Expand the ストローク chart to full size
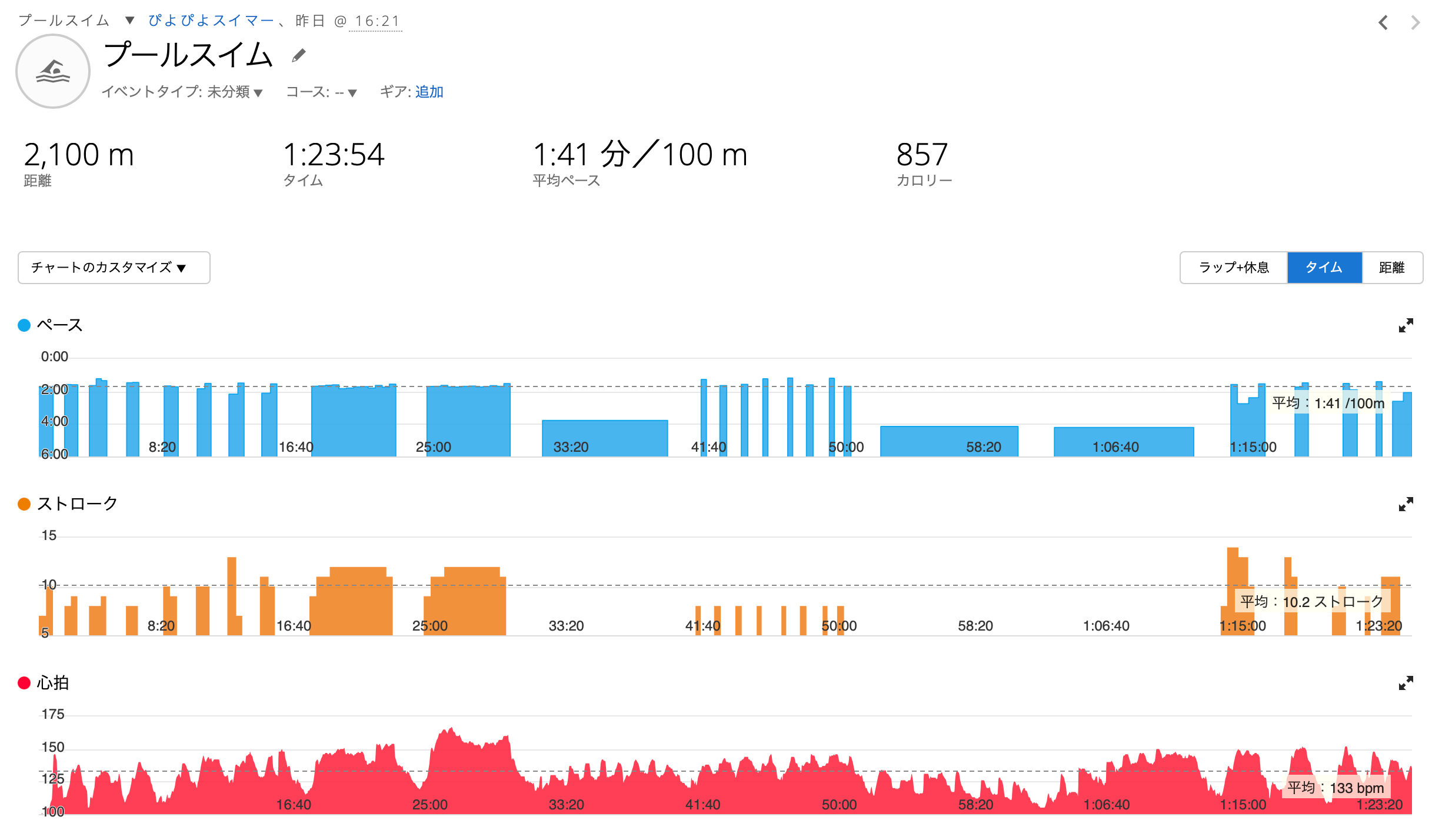The height and width of the screenshot is (840, 1452). (x=1406, y=504)
